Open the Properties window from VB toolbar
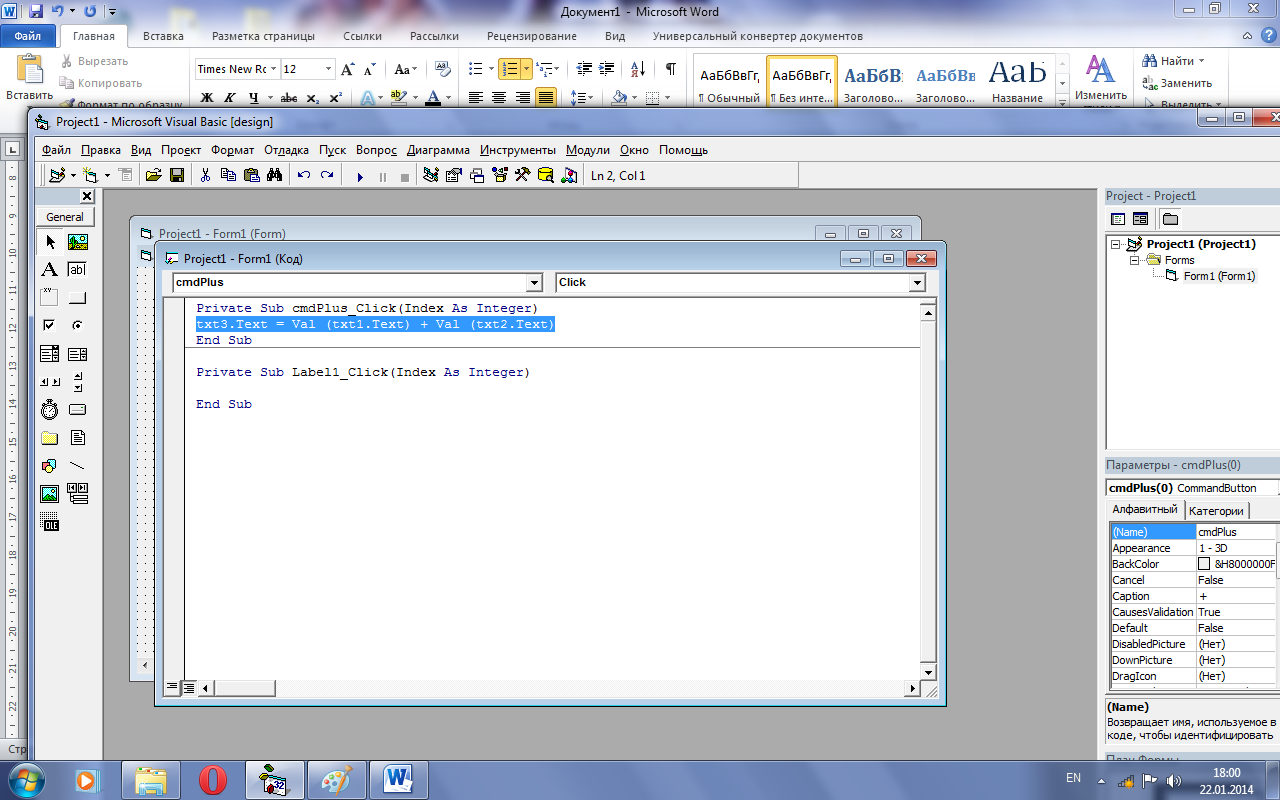Viewport: 1280px width, 800px height. click(454, 176)
